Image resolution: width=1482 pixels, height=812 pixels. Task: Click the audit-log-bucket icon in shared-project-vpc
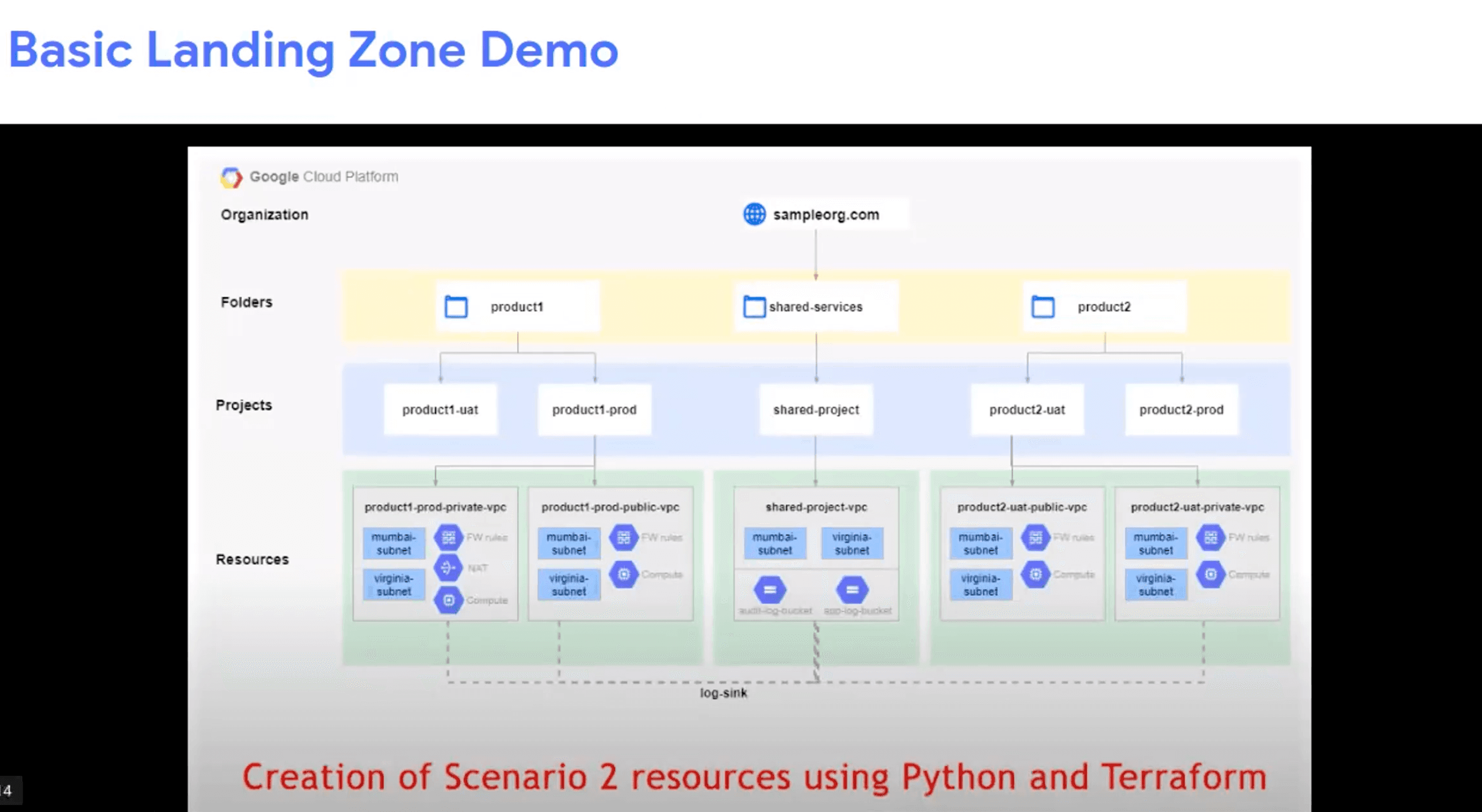click(x=769, y=590)
